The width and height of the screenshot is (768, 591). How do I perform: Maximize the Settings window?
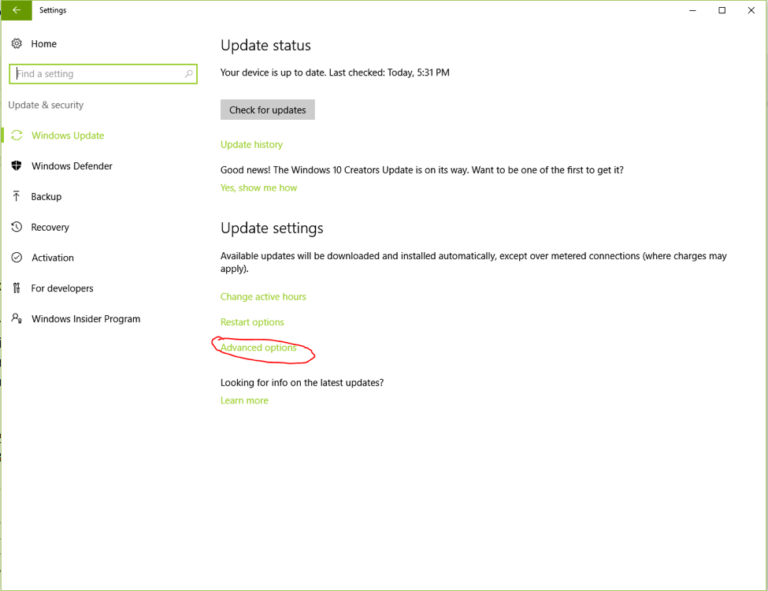pos(722,10)
